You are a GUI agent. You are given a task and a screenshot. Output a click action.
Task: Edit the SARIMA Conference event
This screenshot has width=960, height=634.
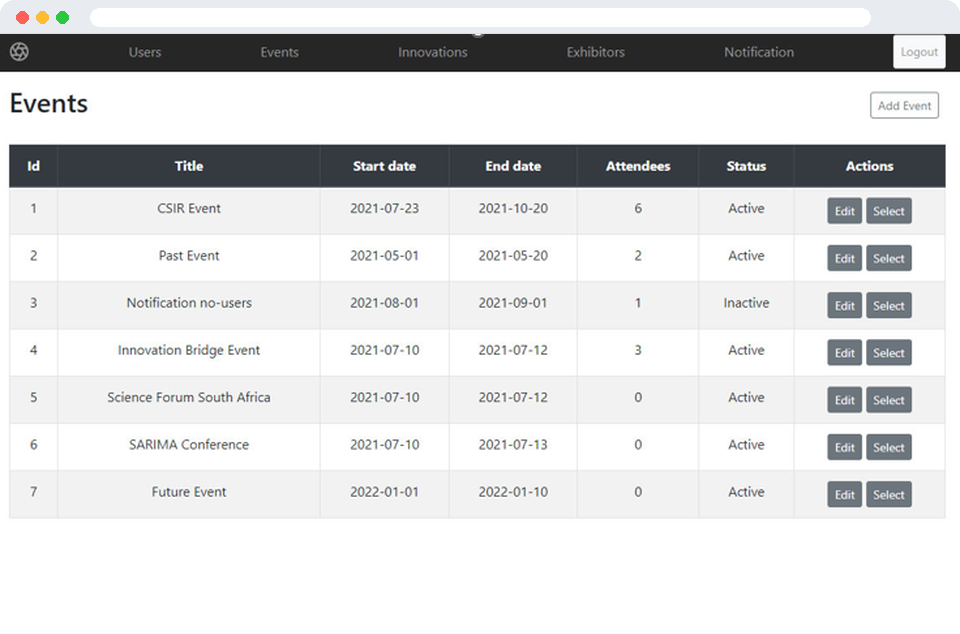click(x=844, y=447)
